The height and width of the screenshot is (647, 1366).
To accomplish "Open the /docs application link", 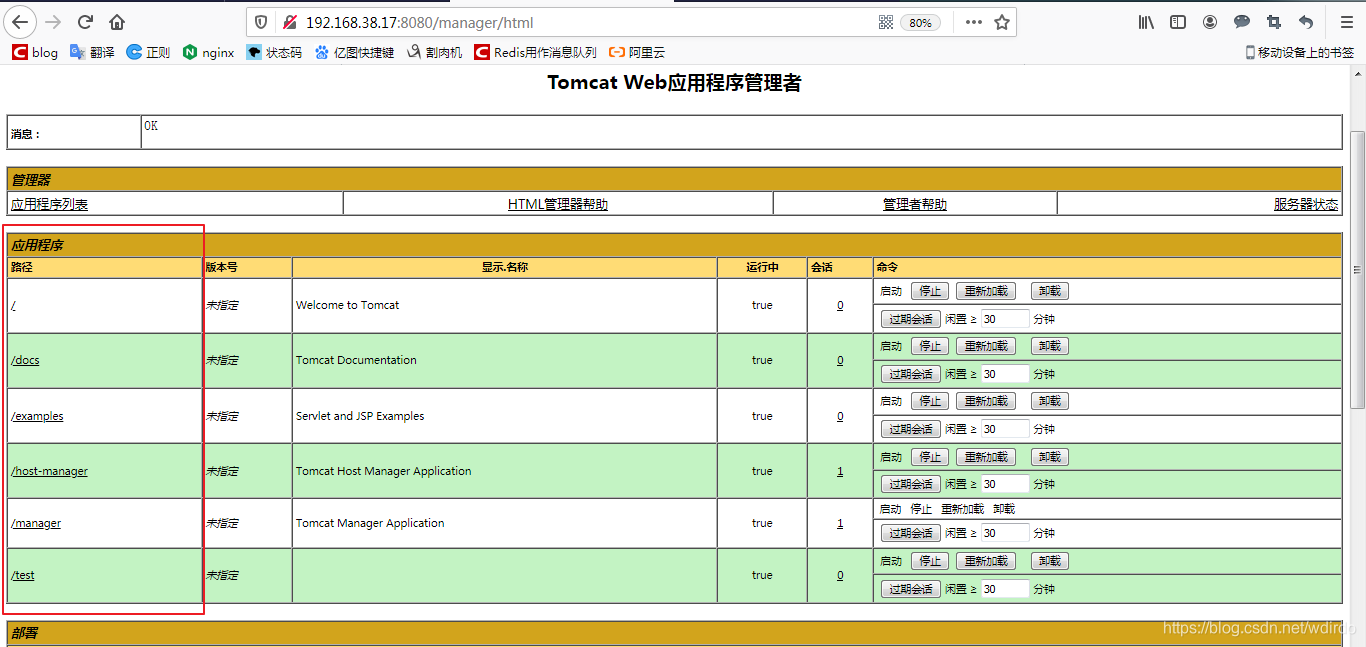I will pos(25,360).
